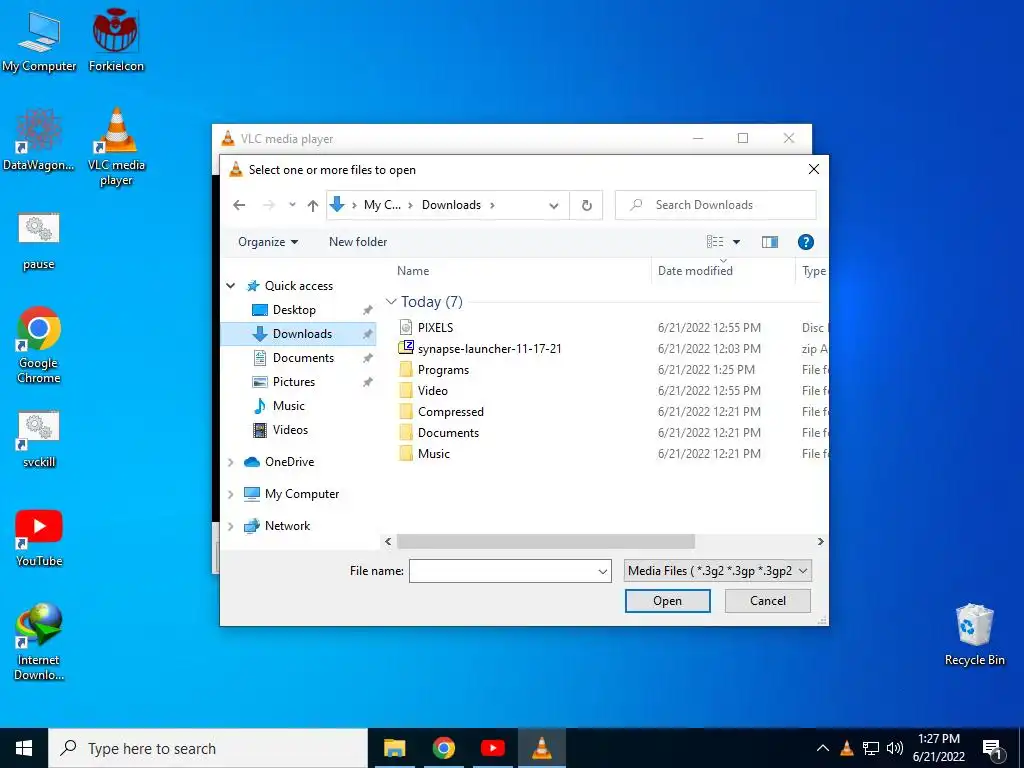Click the New folder button

point(358,242)
